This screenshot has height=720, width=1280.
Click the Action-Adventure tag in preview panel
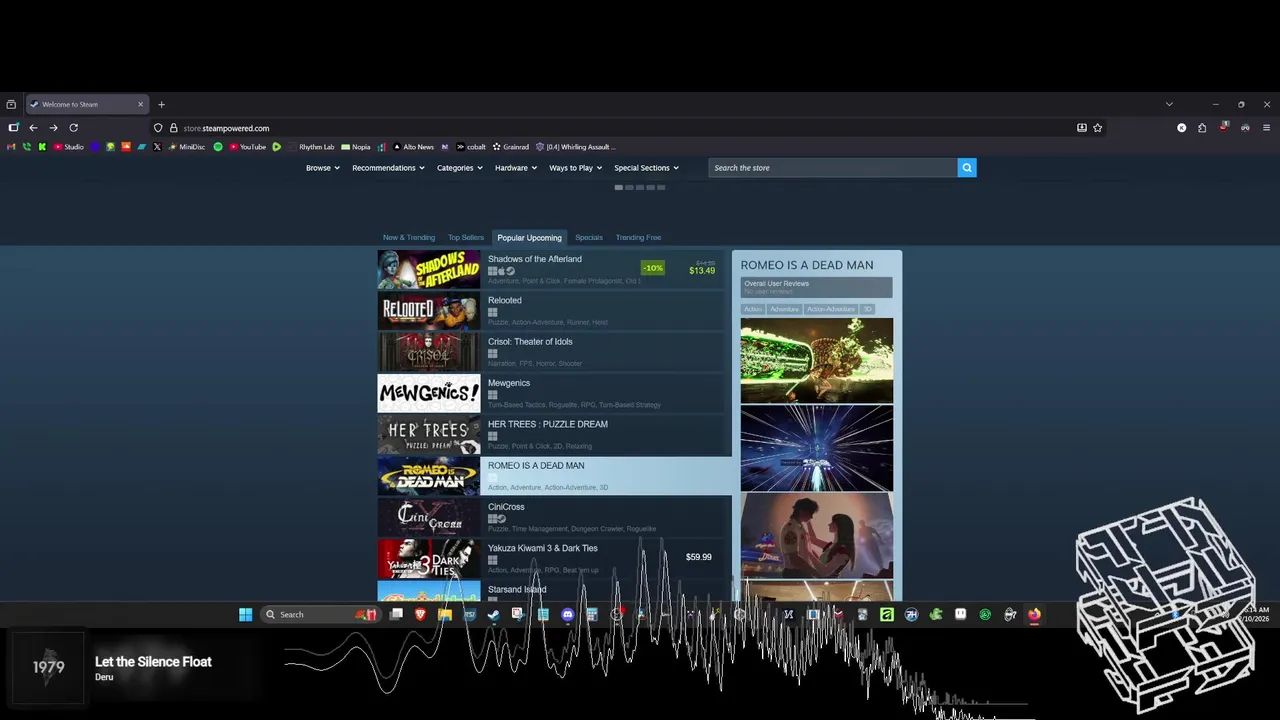click(x=831, y=309)
